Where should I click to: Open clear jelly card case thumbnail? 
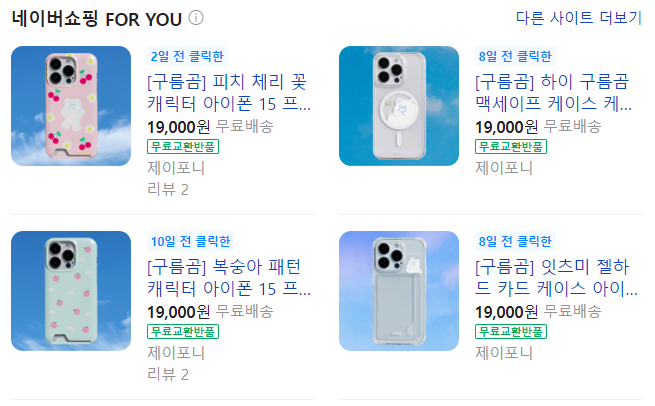pyautogui.click(x=399, y=291)
